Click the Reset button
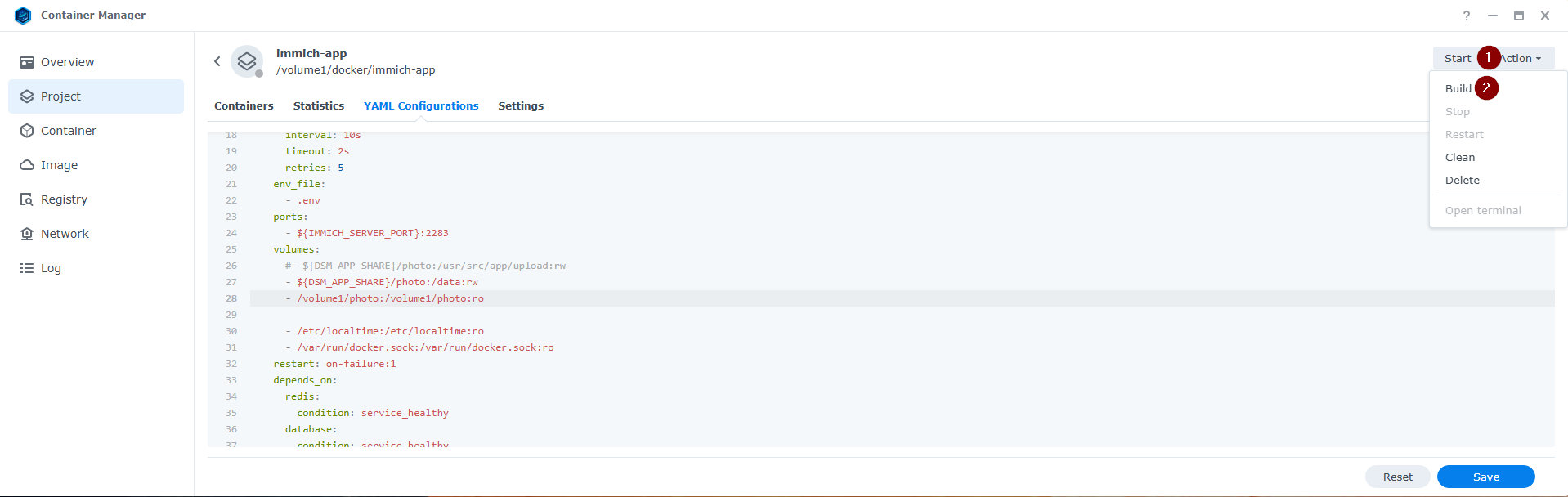The width and height of the screenshot is (1568, 497). pyautogui.click(x=1397, y=477)
